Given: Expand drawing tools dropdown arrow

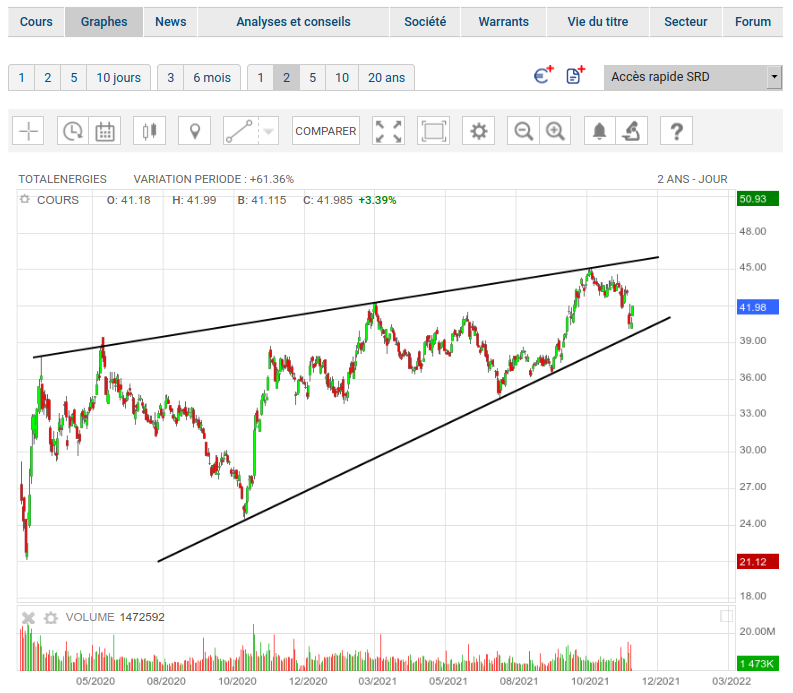Looking at the screenshot, I should point(269,131).
